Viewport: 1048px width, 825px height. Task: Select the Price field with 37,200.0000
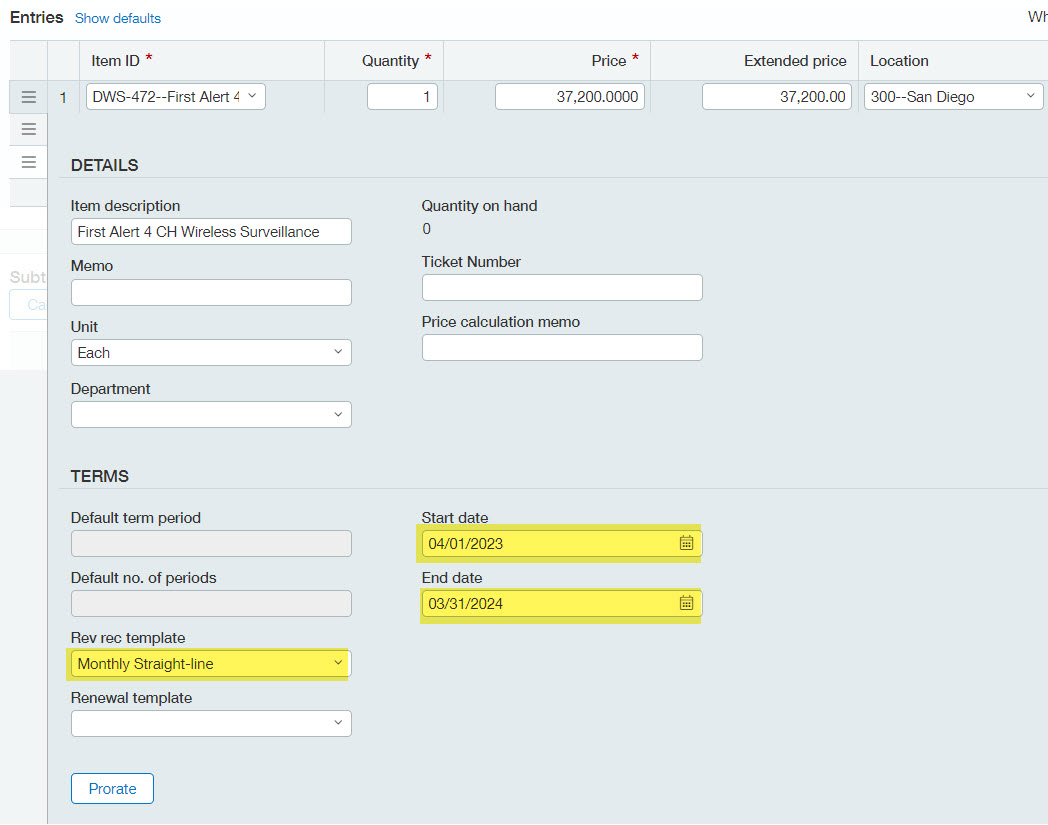click(570, 97)
